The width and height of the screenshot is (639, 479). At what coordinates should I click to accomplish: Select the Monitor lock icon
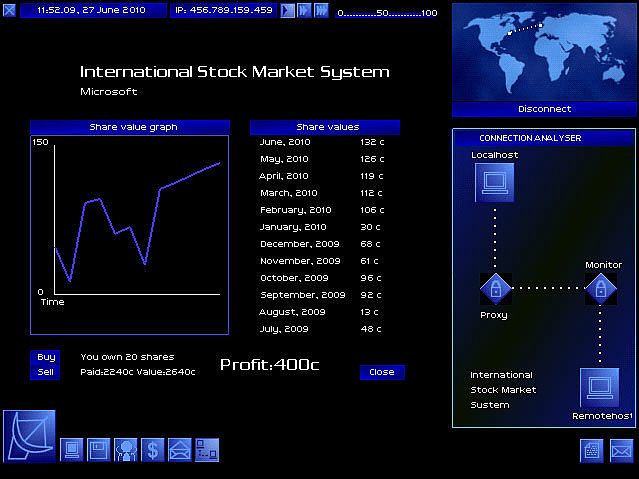601,289
